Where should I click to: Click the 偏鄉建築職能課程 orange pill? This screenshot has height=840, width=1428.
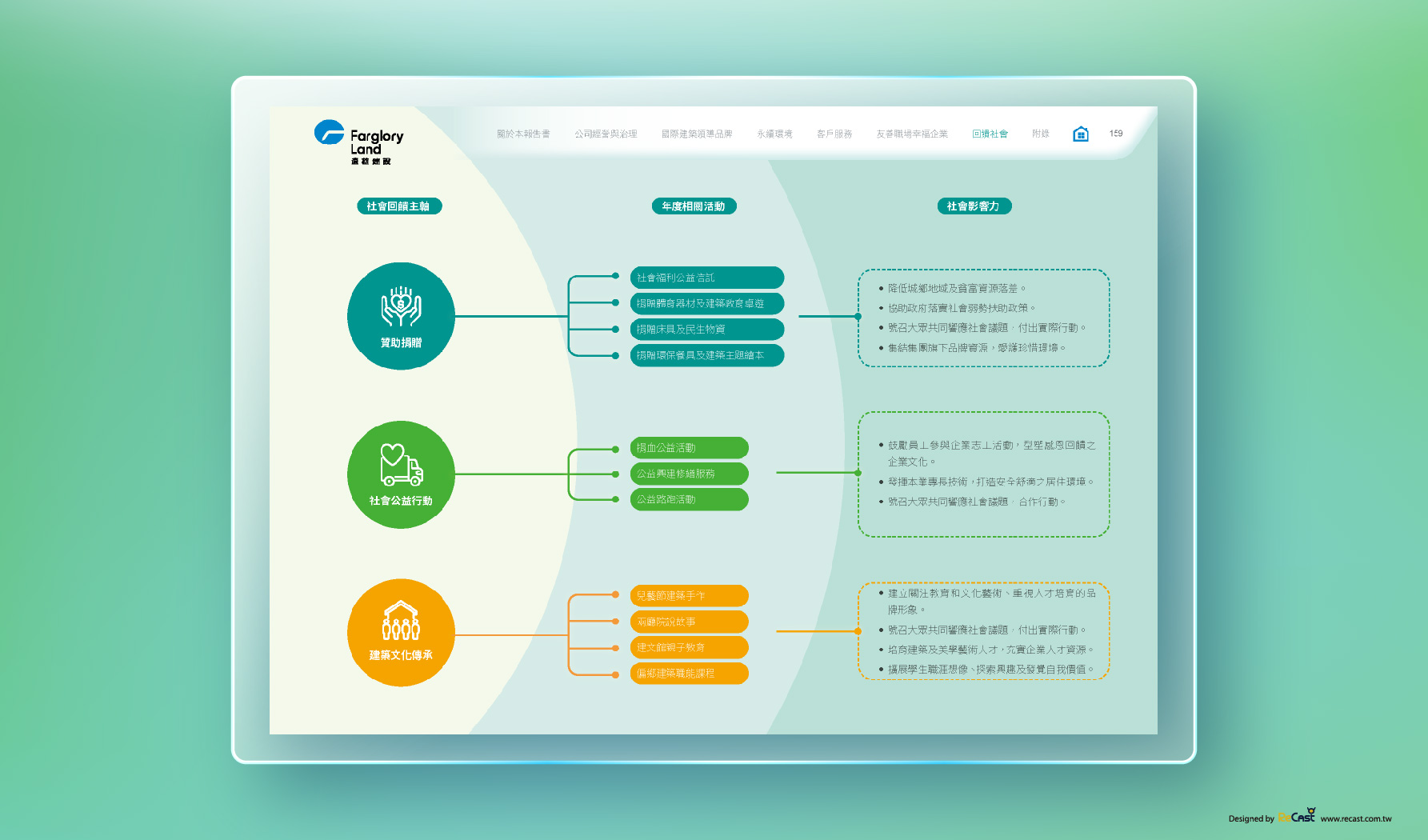coord(690,674)
